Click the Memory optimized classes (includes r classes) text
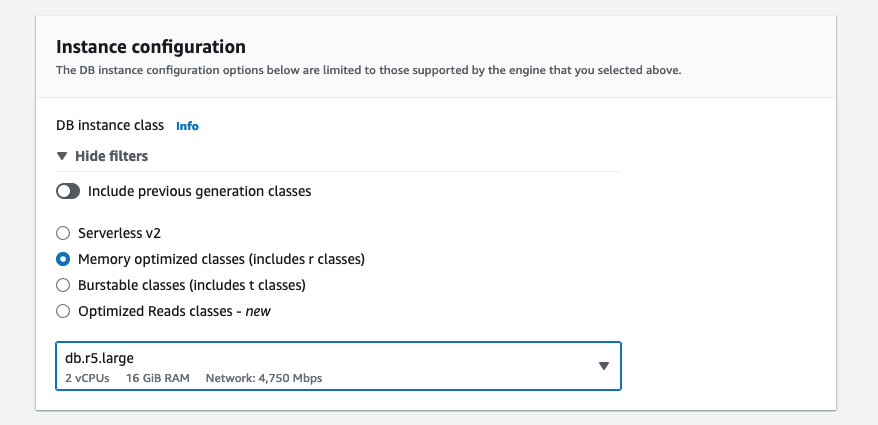 coord(221,259)
